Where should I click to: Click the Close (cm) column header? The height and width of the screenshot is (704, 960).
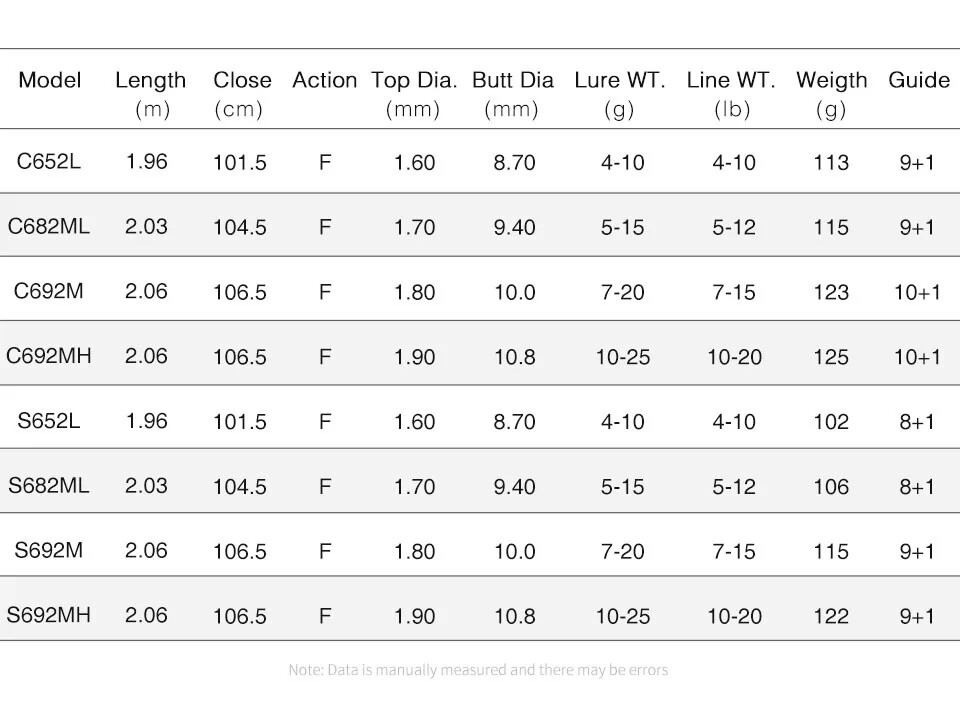tap(241, 93)
